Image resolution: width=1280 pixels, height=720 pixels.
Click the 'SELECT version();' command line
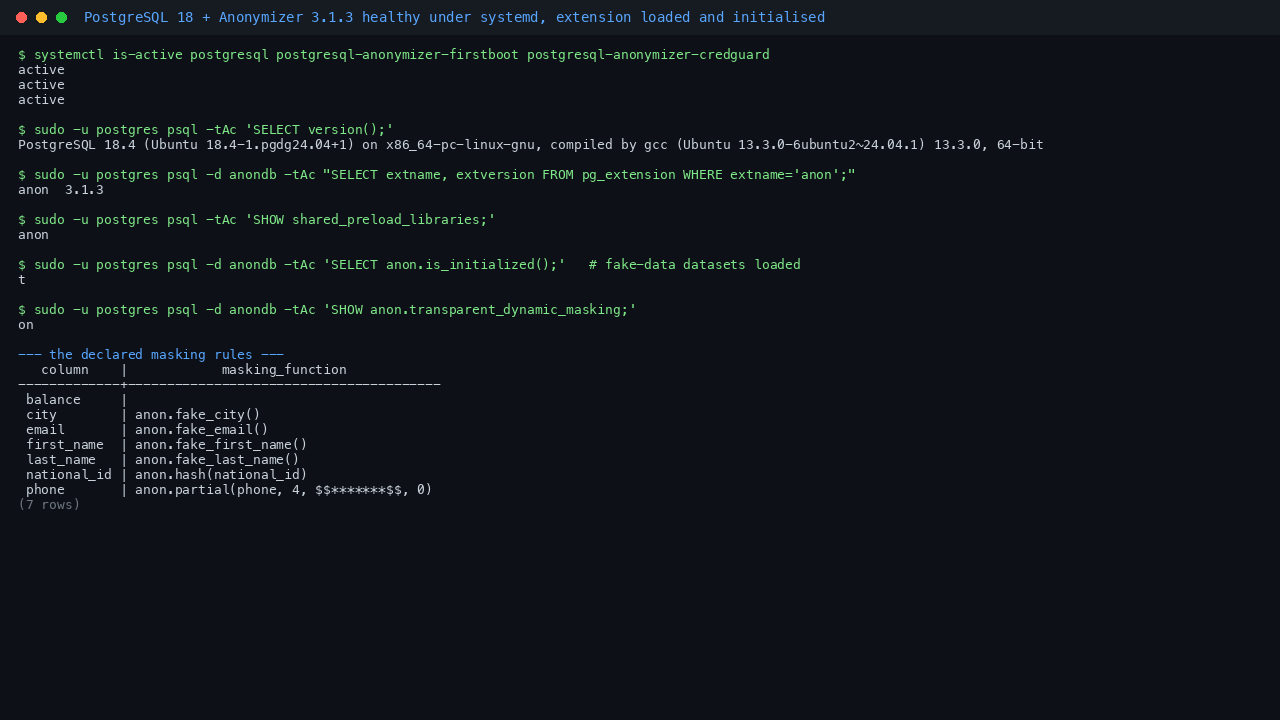point(206,130)
